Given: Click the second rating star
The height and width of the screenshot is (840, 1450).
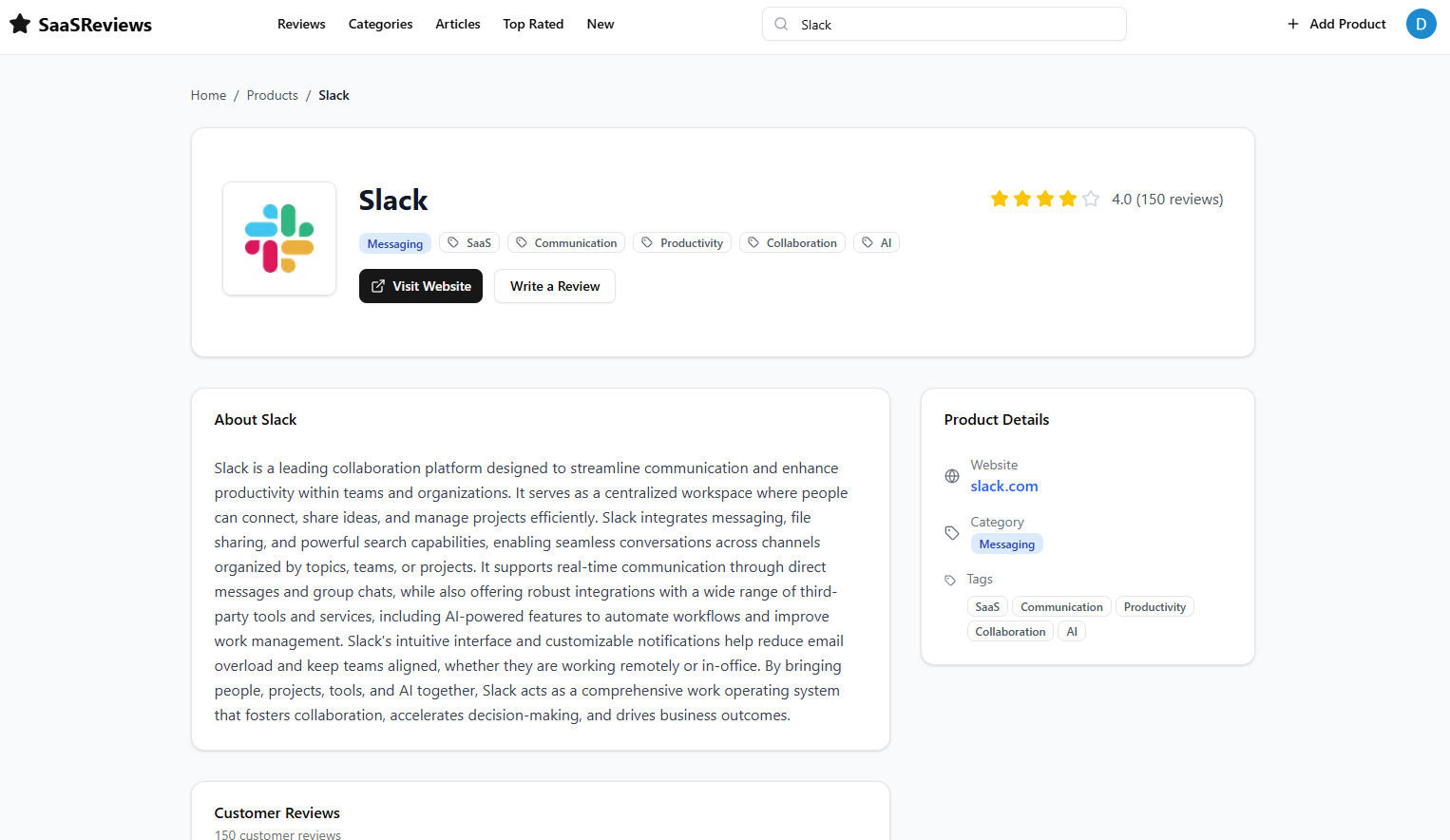Looking at the screenshot, I should coord(1022,199).
